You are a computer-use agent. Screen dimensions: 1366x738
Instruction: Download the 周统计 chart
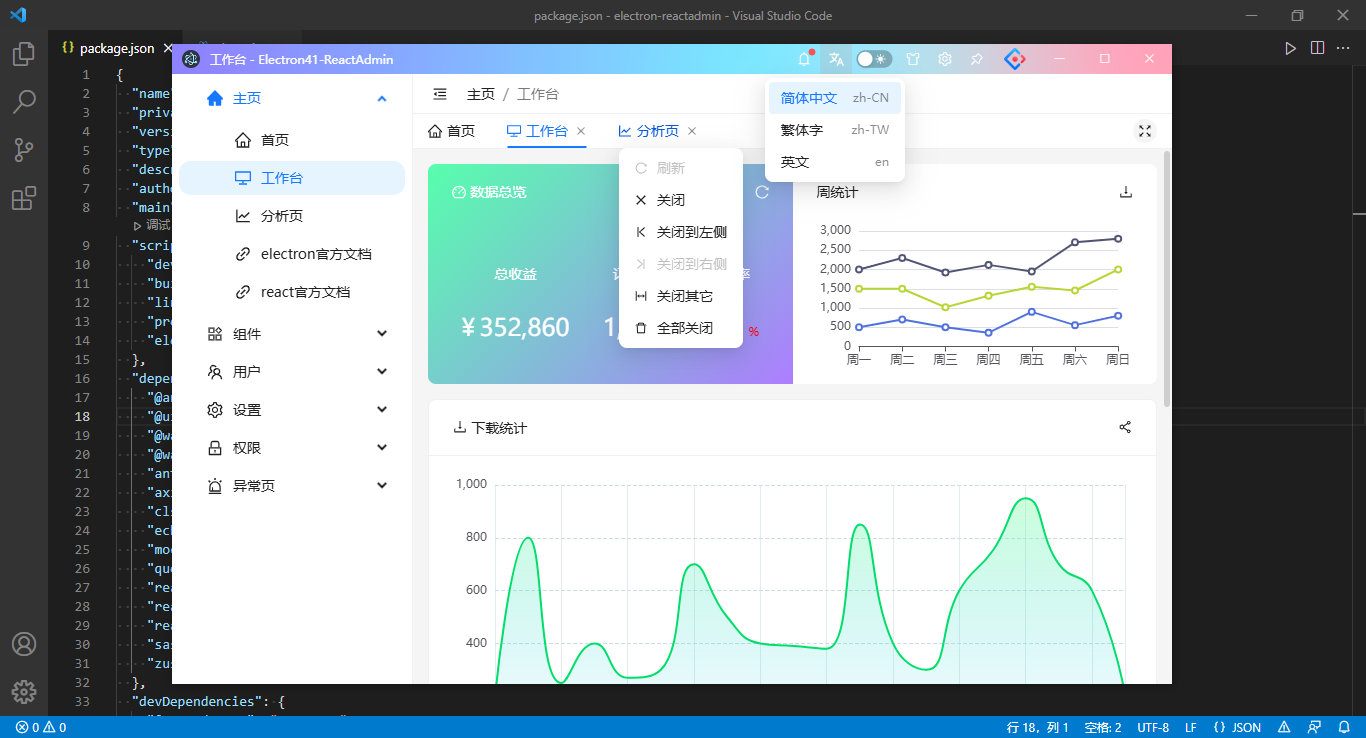[x=1126, y=192]
